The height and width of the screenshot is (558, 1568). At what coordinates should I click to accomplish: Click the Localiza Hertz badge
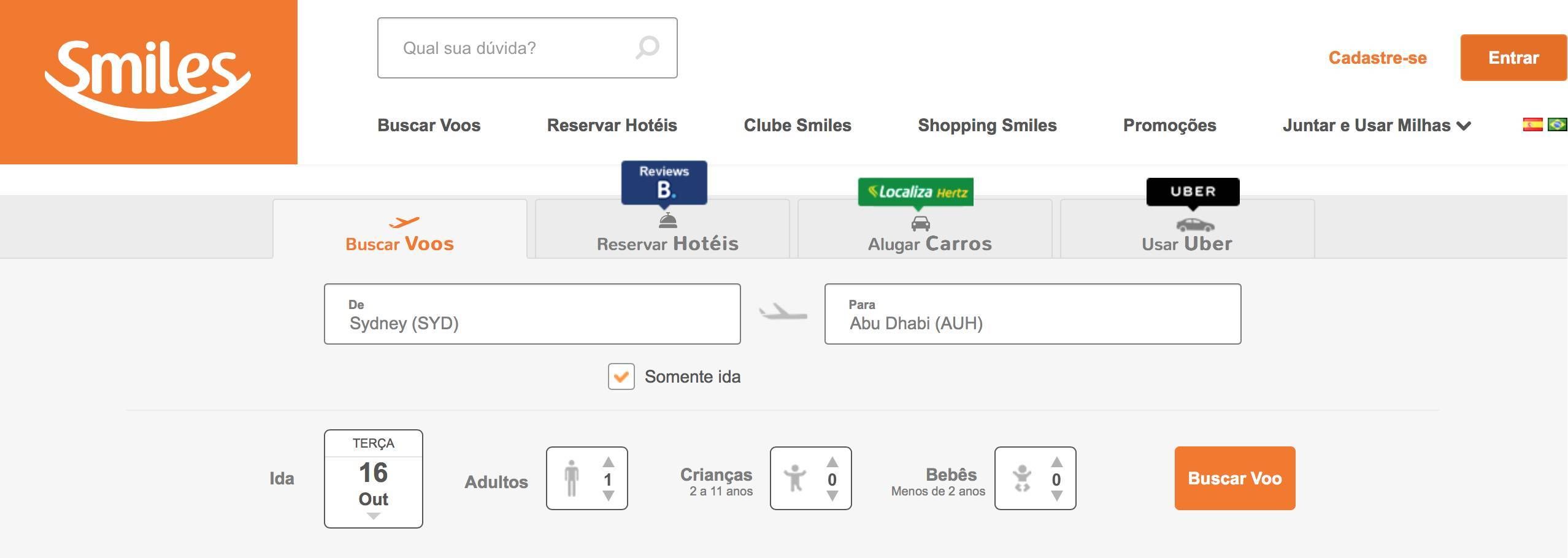pos(915,192)
